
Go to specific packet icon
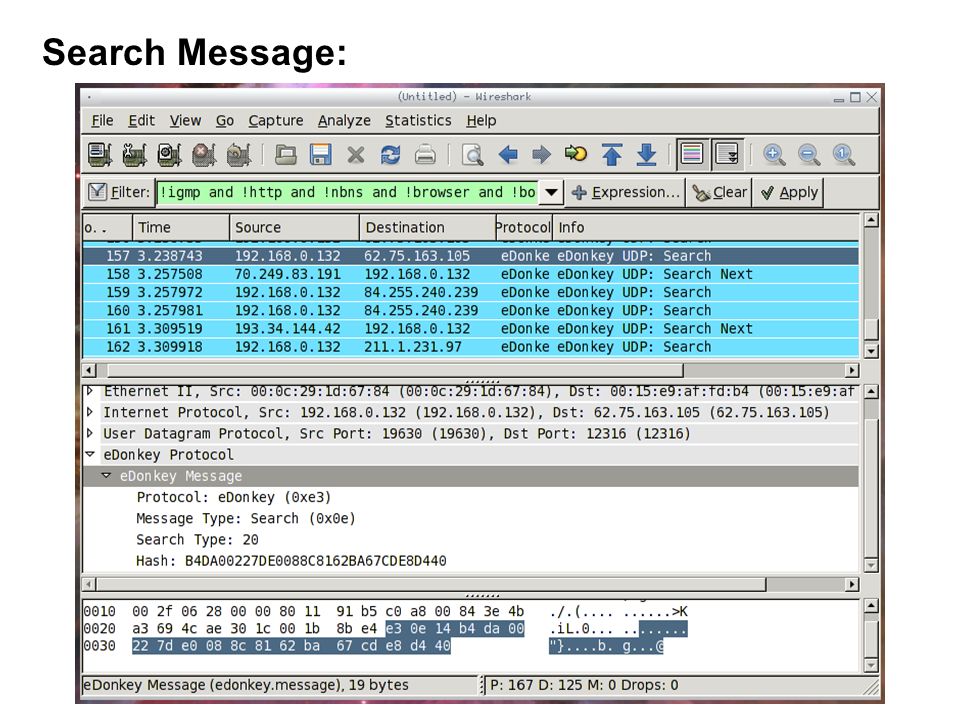(576, 153)
